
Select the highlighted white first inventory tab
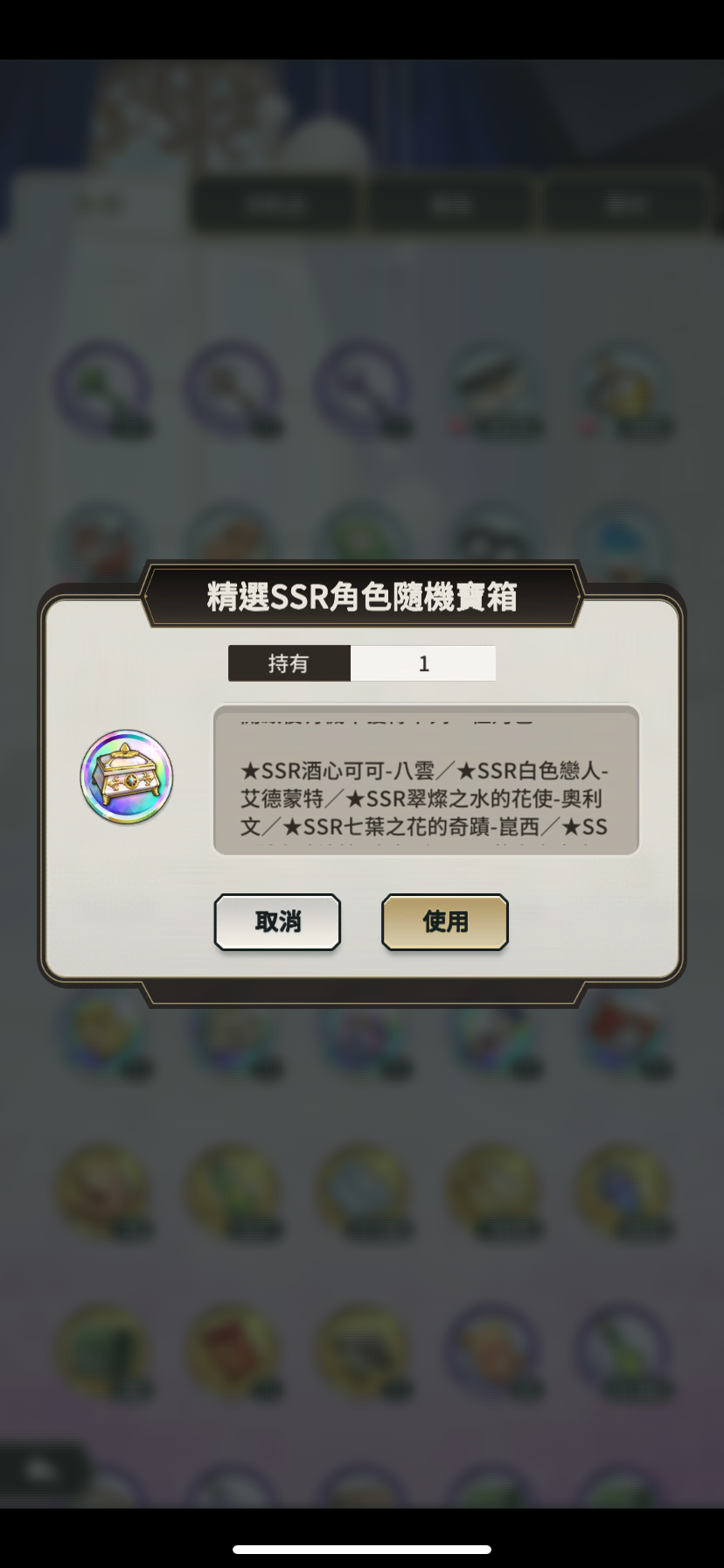click(99, 204)
